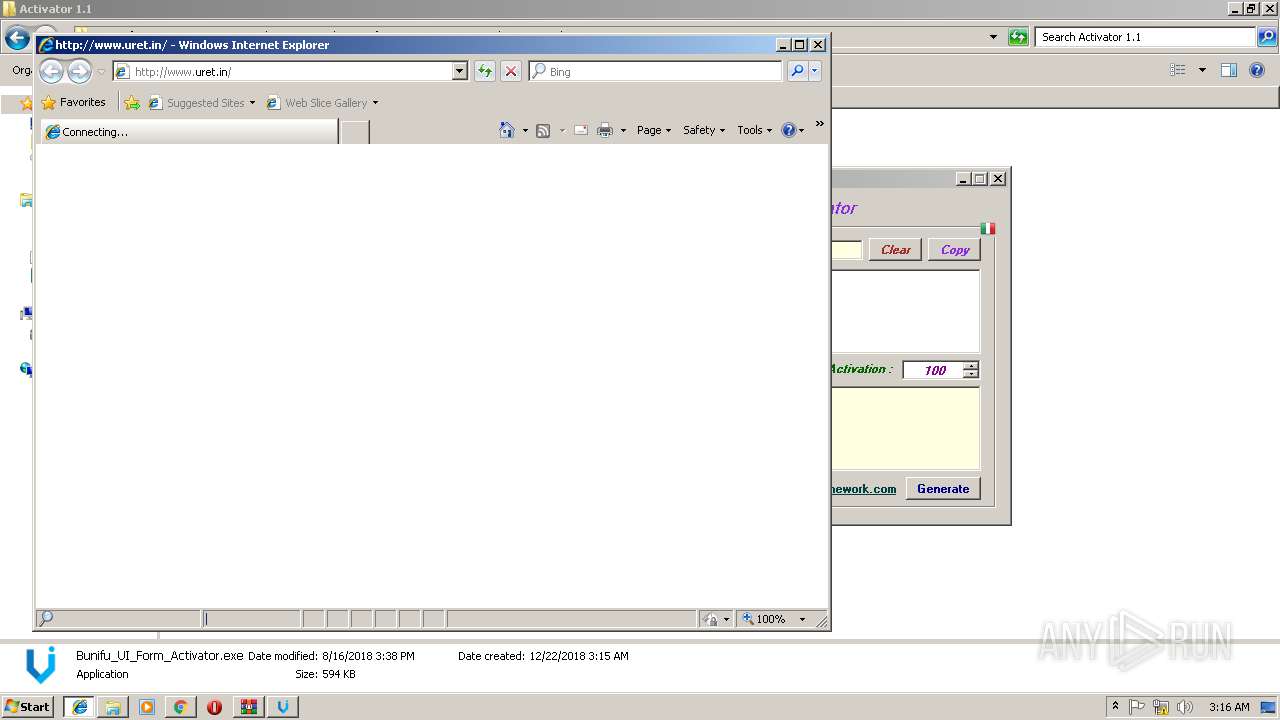Toggle the Explorer preview pane icon

click(x=1229, y=70)
